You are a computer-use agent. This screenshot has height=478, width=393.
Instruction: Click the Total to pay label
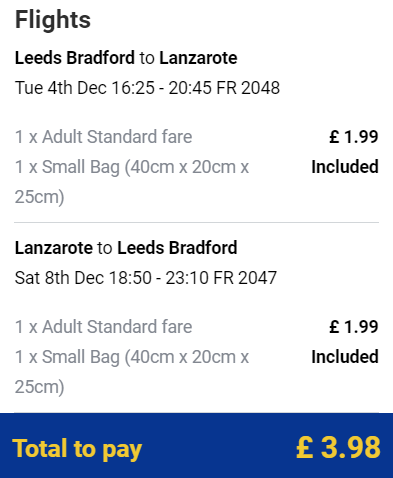point(77,449)
